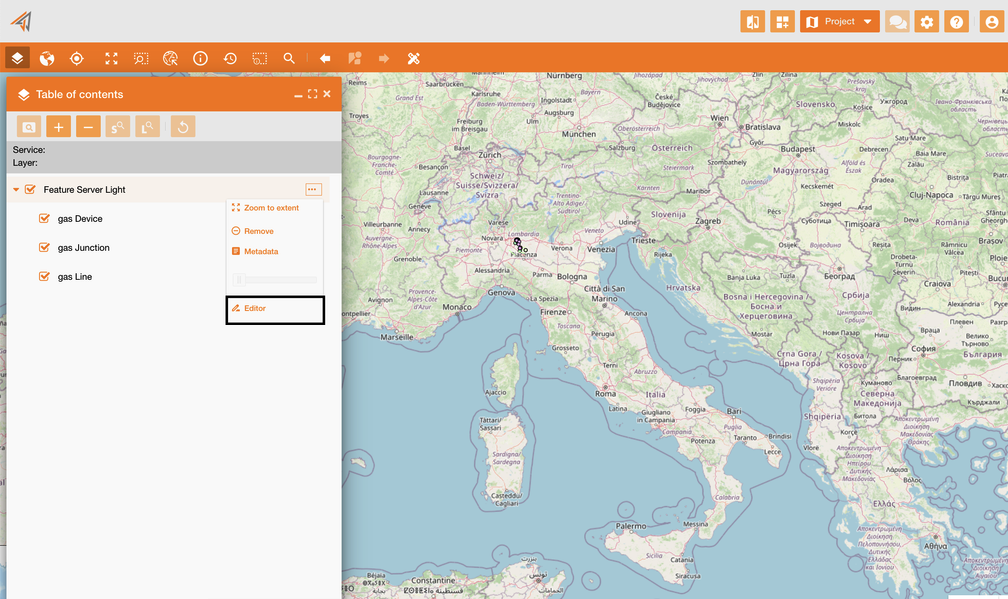1008x599 pixels.
Task: Go to previous extent with left arrow
Action: (x=325, y=58)
